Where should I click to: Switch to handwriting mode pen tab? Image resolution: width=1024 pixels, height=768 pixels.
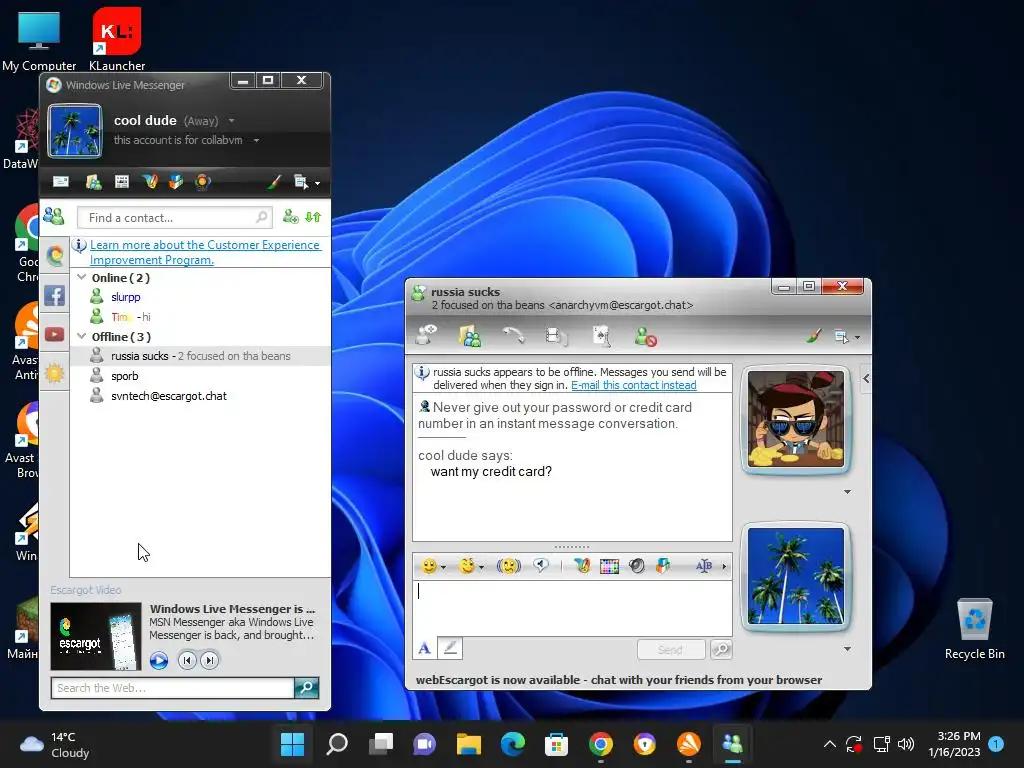click(x=449, y=648)
